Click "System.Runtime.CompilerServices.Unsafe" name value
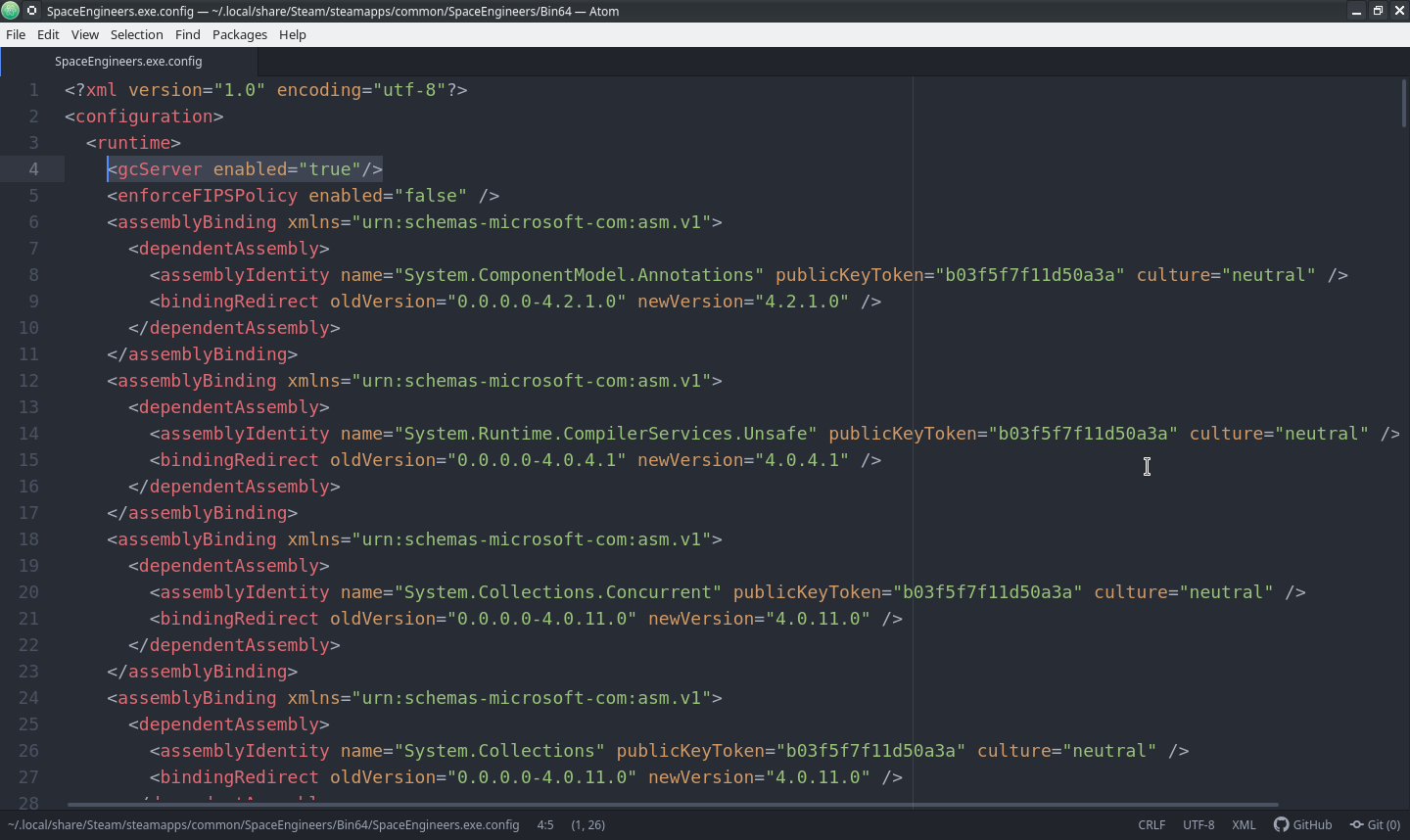The width and height of the screenshot is (1410, 840). tap(606, 434)
